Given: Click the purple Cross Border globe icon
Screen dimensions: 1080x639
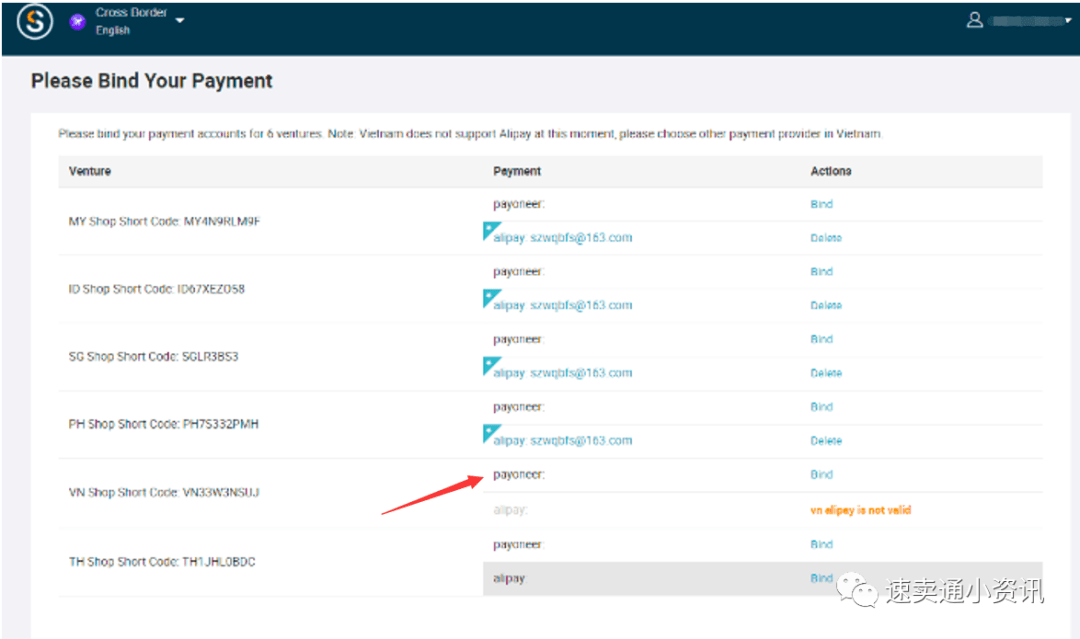Looking at the screenshot, I should (78, 22).
